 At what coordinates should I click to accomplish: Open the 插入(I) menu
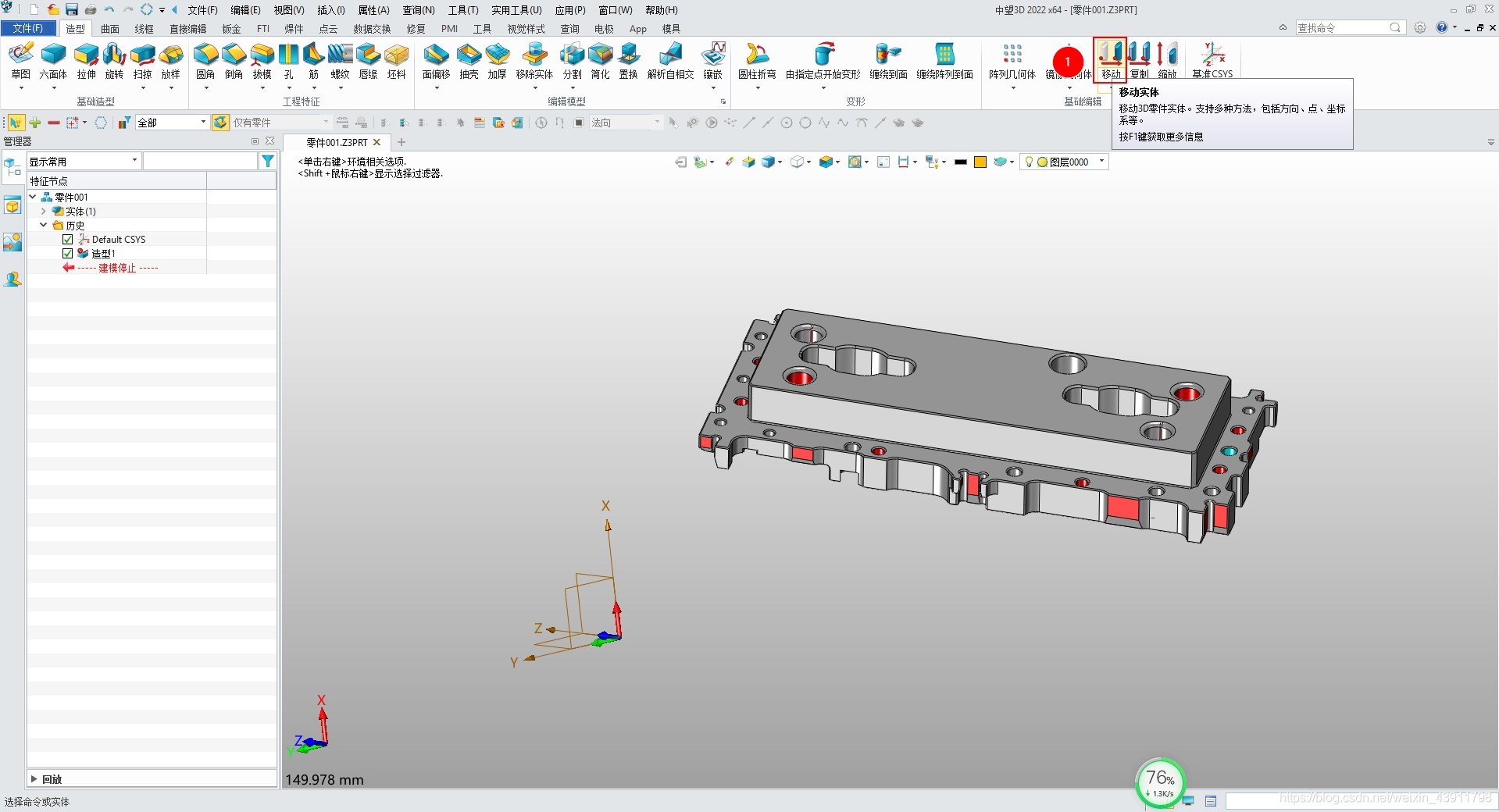click(x=330, y=10)
